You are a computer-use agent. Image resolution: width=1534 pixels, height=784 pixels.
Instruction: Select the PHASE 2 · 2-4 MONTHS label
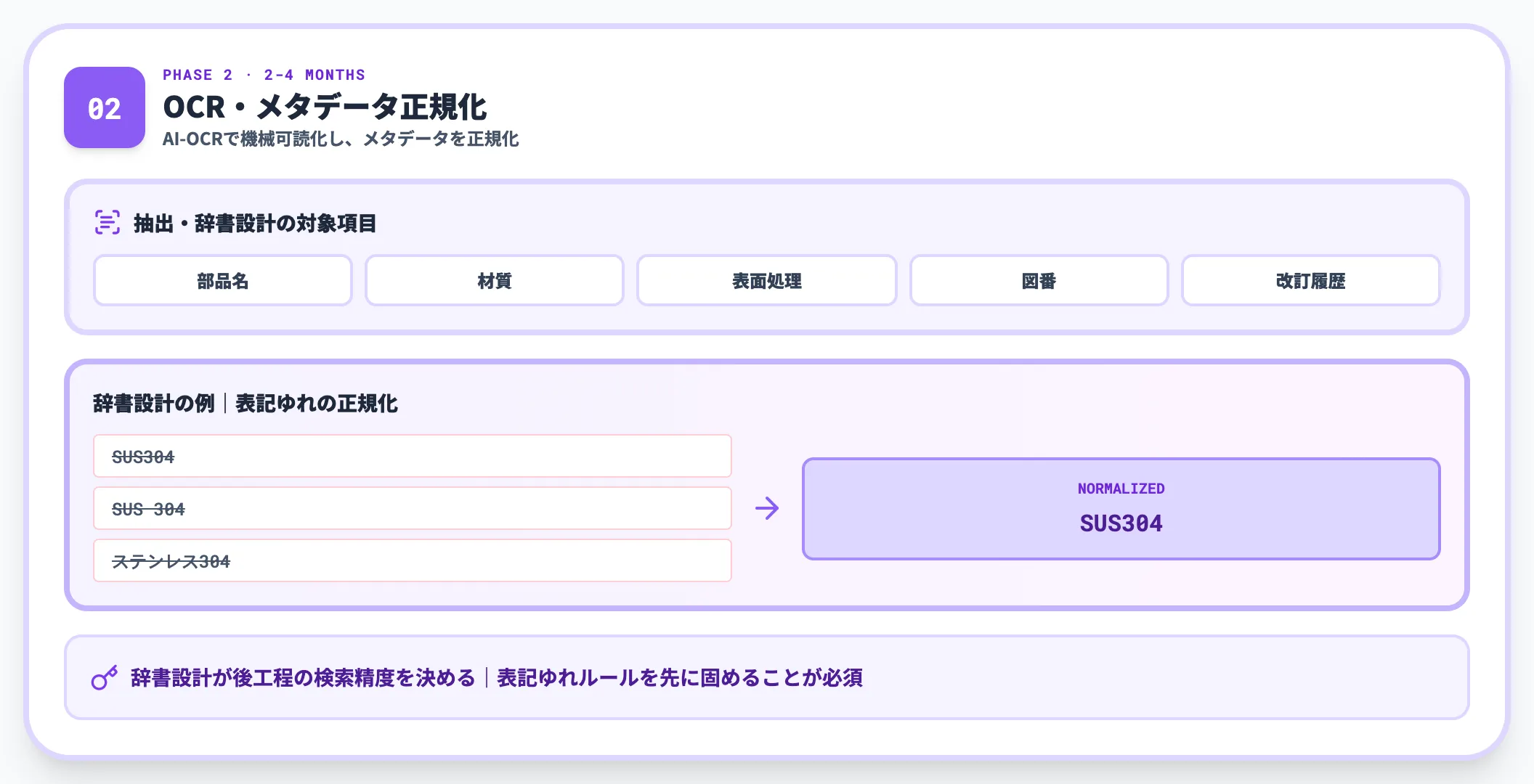click(x=264, y=75)
